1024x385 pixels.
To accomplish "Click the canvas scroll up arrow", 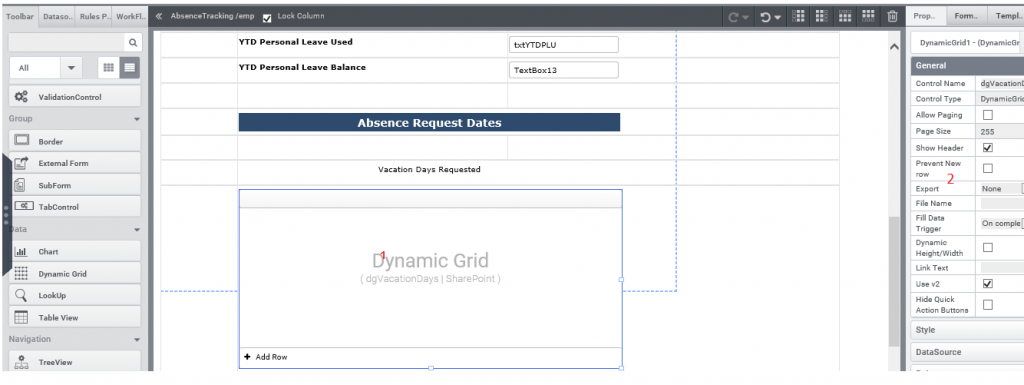I will pos(894,46).
